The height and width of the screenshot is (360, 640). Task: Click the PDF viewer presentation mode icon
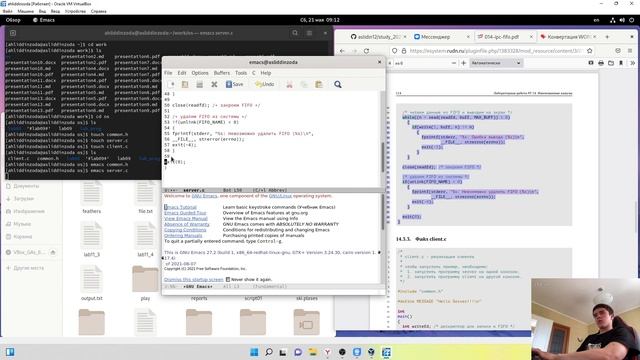point(591,63)
